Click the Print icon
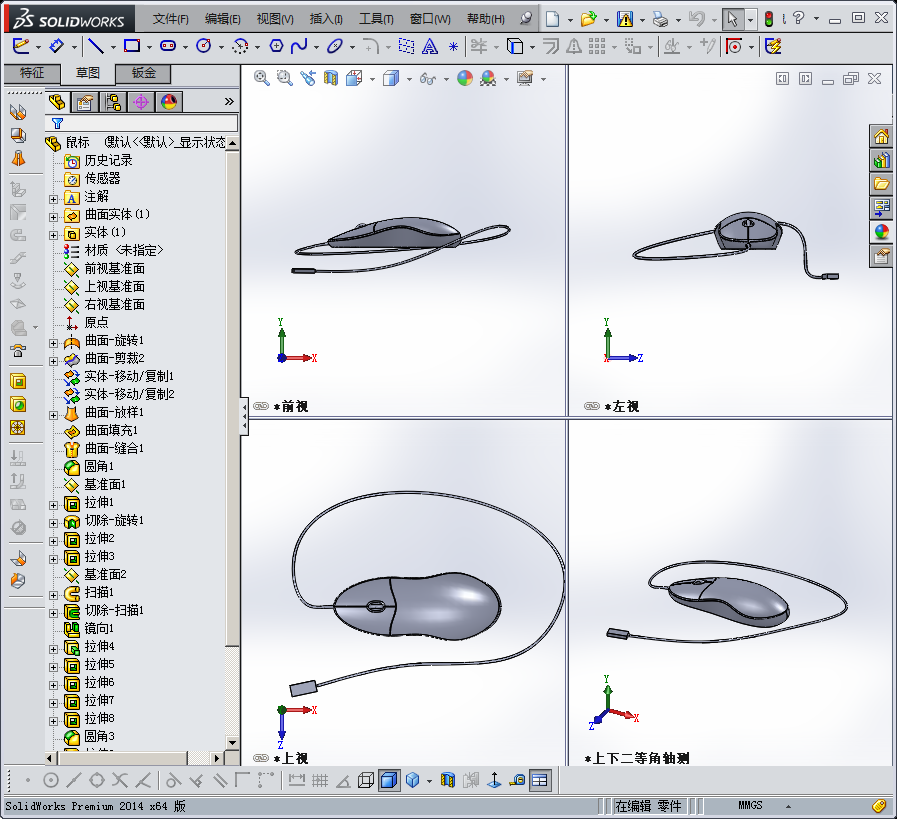This screenshot has height=819, width=897. (660, 19)
